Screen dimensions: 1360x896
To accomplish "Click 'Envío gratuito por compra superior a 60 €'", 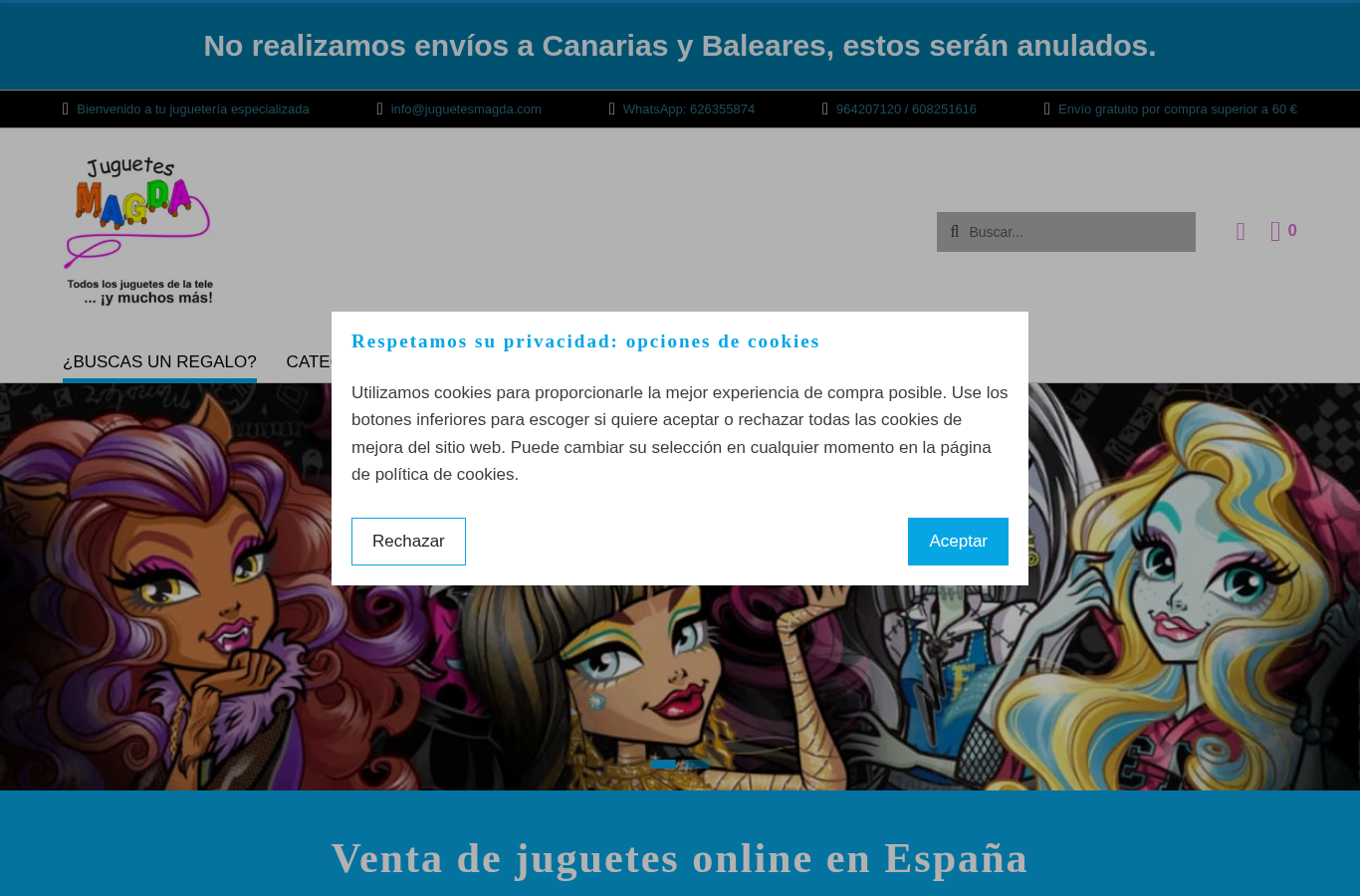I will coord(1178,110).
